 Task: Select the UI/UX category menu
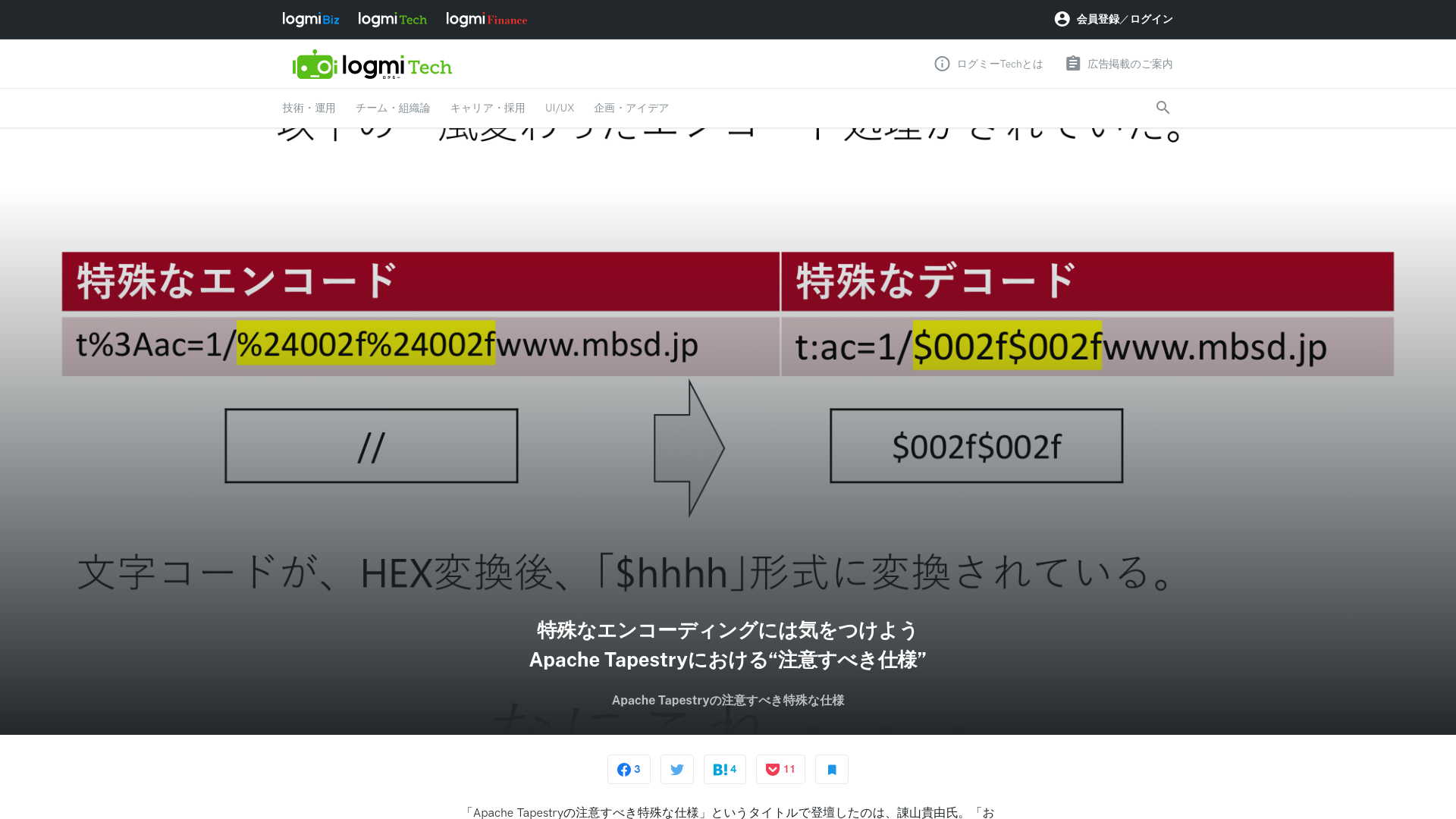point(560,108)
